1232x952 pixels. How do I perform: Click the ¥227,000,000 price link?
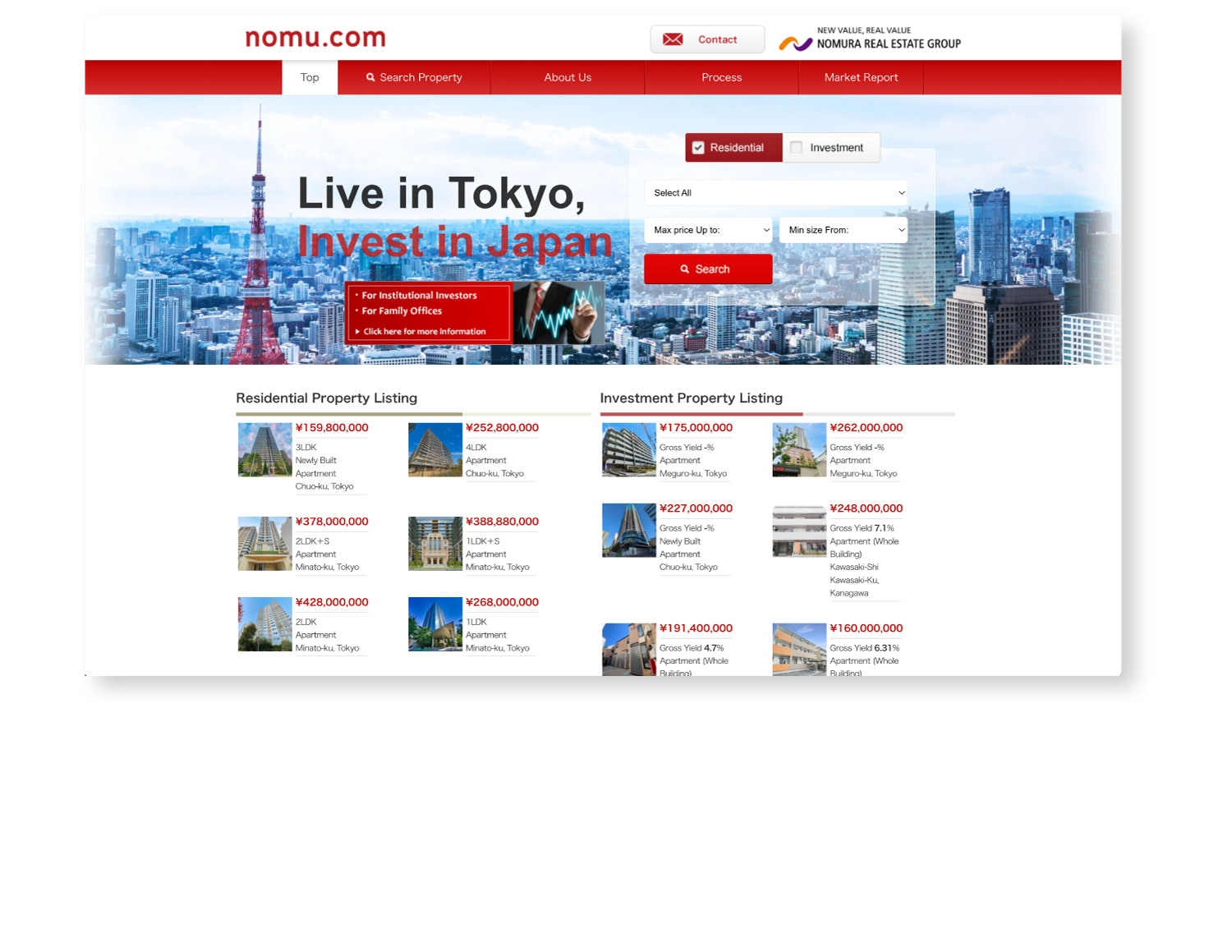[x=696, y=508]
